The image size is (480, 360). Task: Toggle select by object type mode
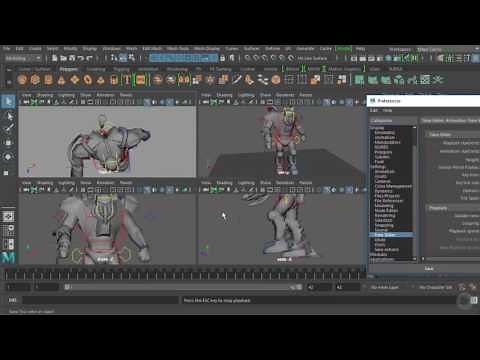pos(123,58)
